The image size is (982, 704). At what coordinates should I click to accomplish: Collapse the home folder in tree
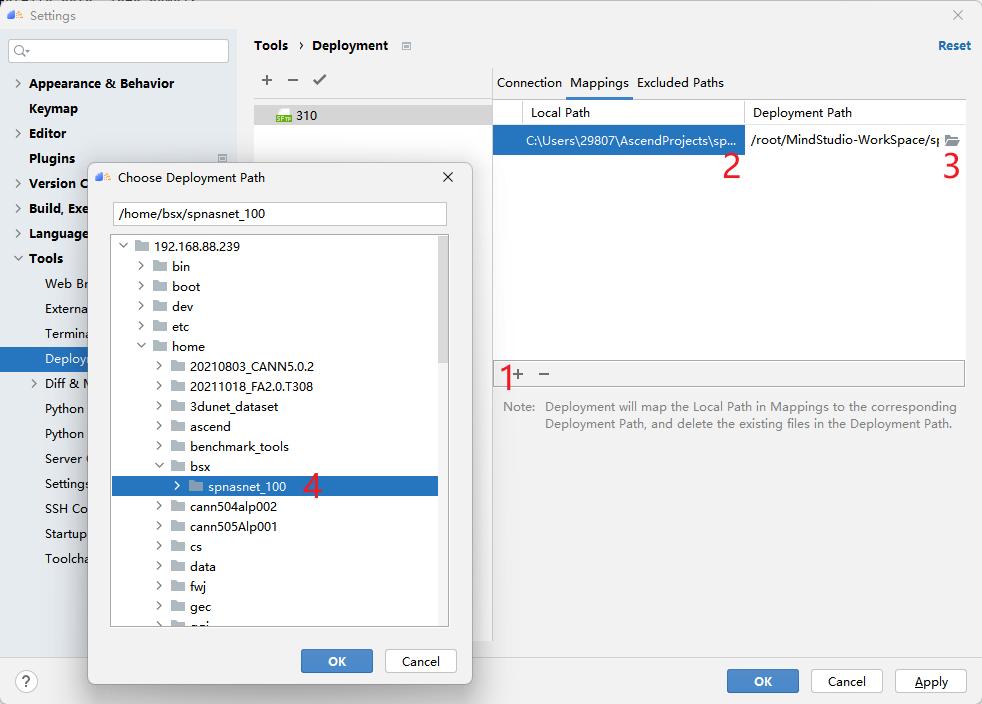point(141,347)
